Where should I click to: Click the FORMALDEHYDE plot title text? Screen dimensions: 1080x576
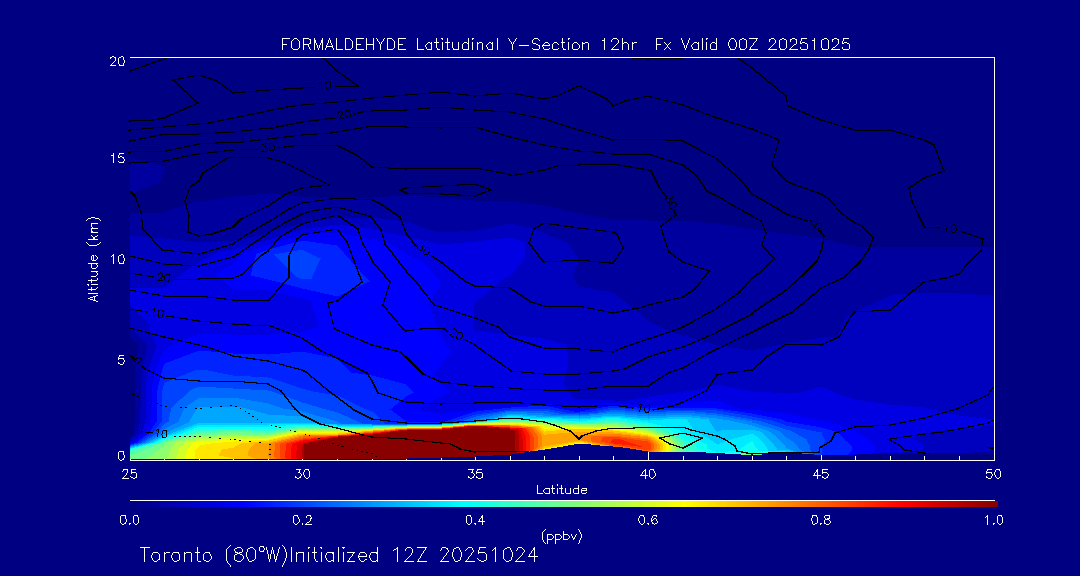point(565,45)
